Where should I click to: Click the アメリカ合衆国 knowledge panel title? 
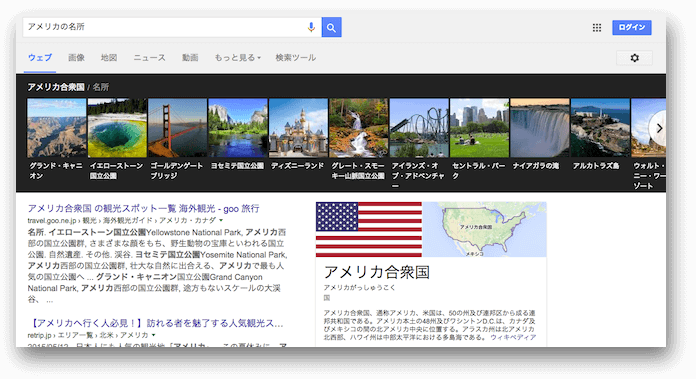[376, 272]
